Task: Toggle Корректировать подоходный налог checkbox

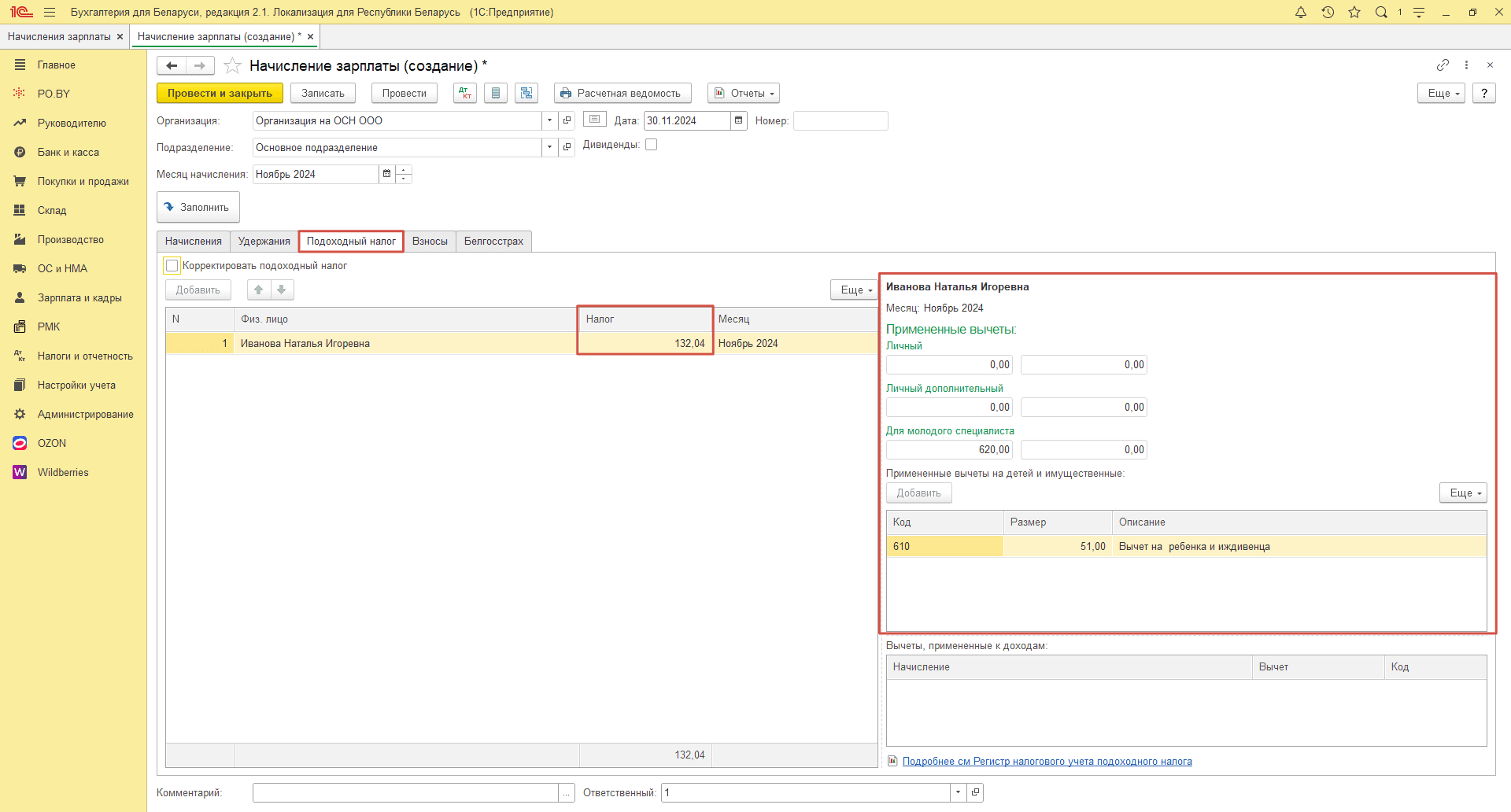Action: 172,266
